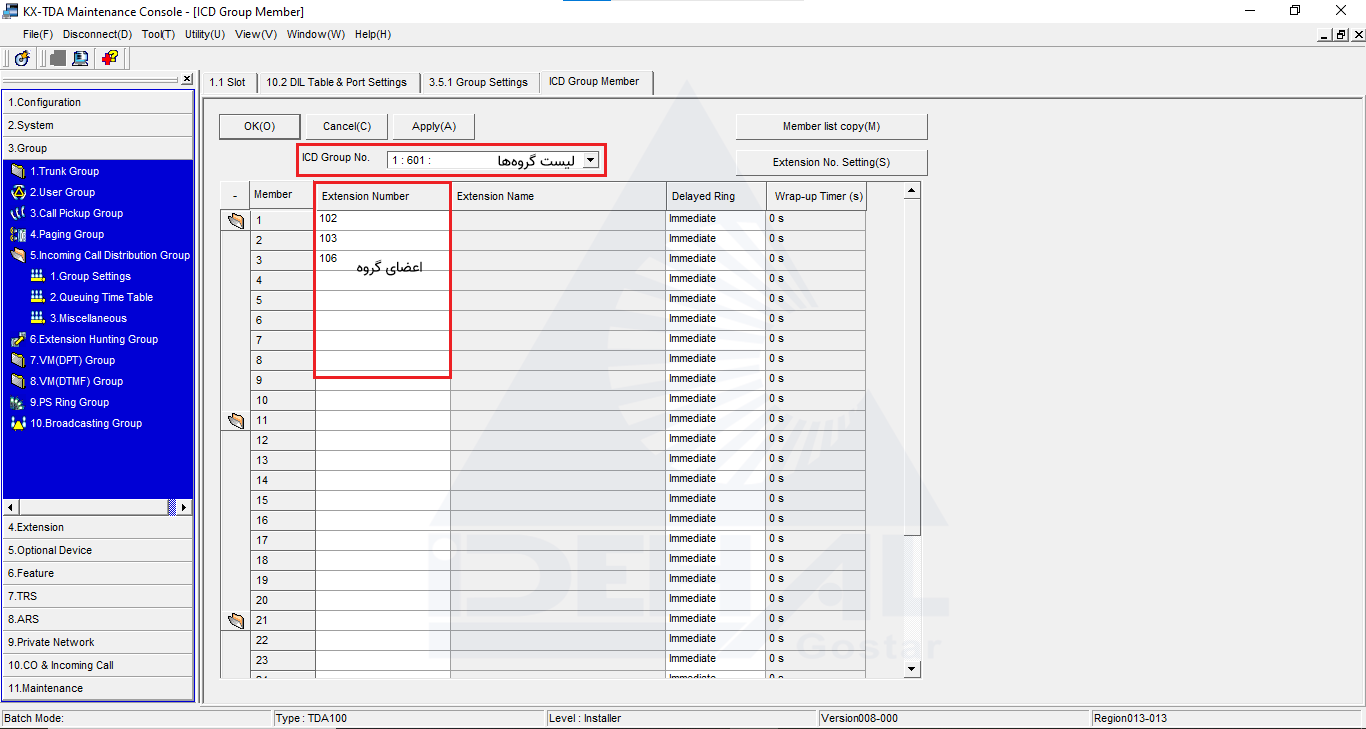Screen dimensions: 1366x729
Task: Click the hand icon beside member 11
Action: [x=235, y=421]
